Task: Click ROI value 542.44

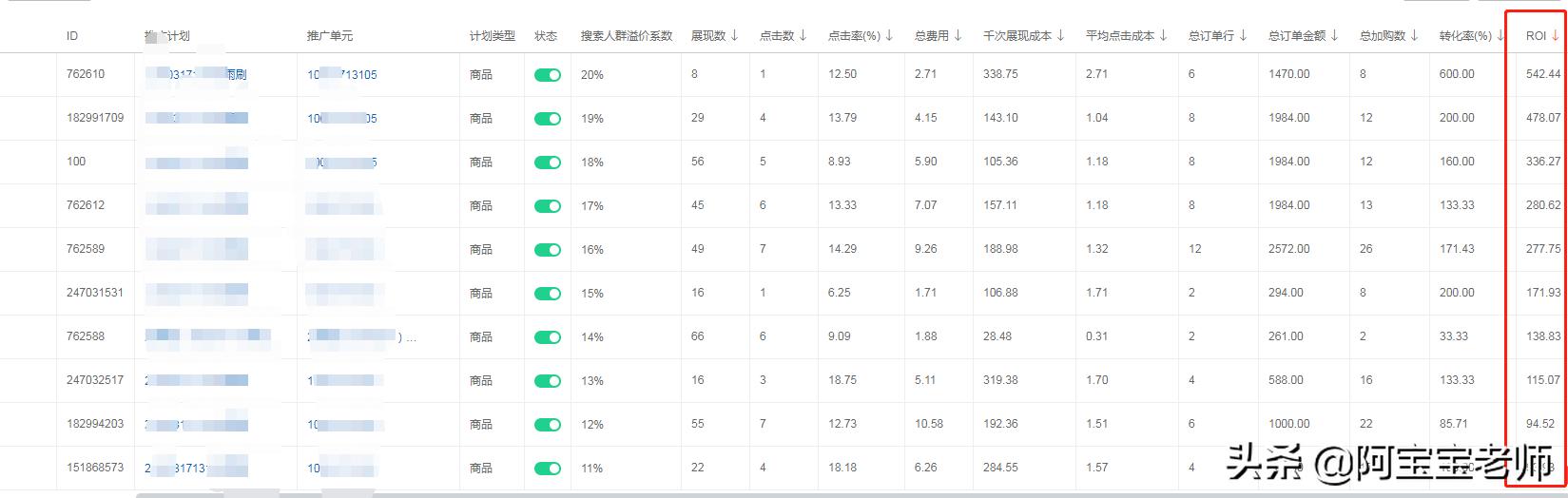Action: [1543, 74]
